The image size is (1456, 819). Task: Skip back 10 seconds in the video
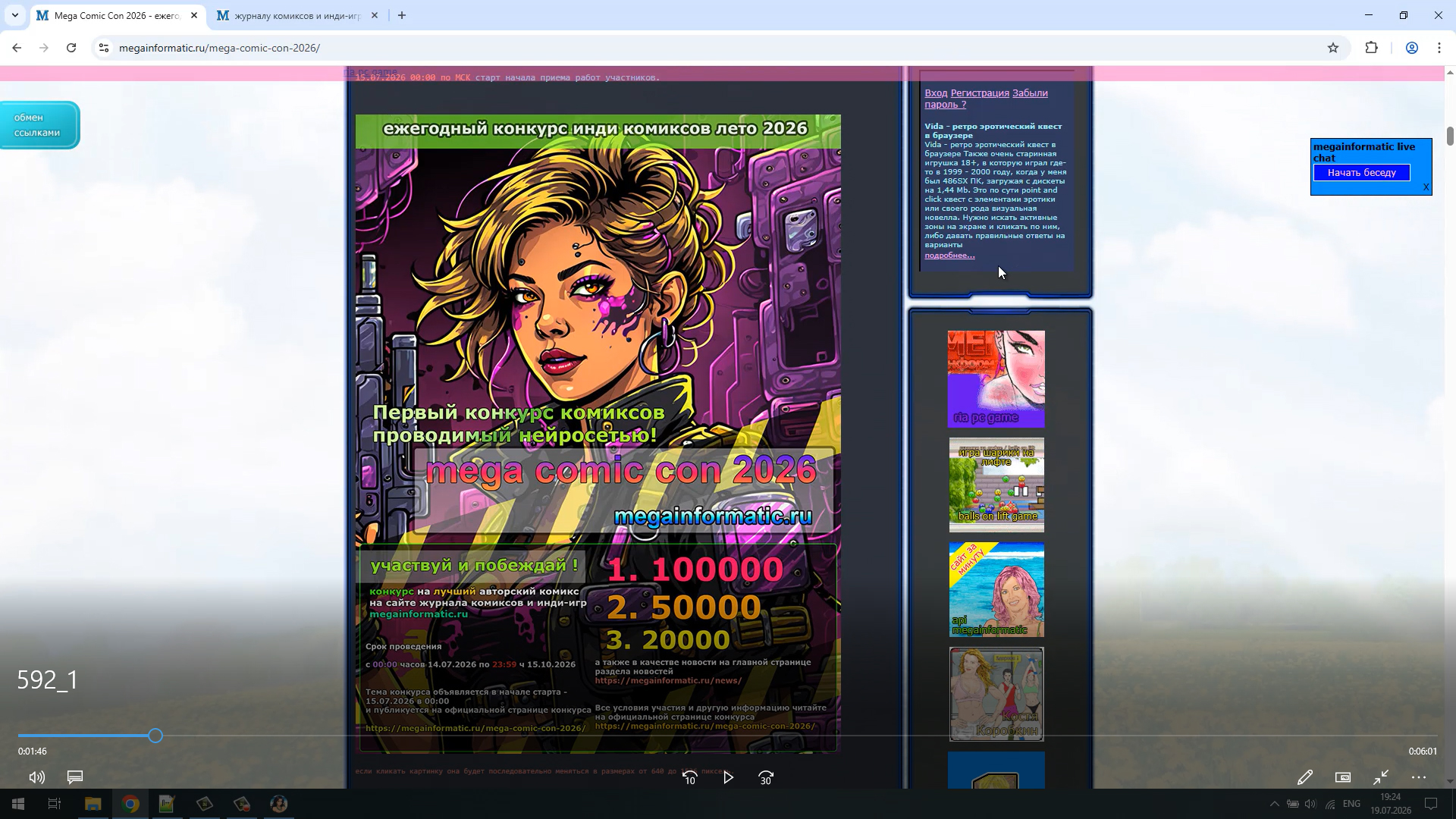pyautogui.click(x=690, y=777)
